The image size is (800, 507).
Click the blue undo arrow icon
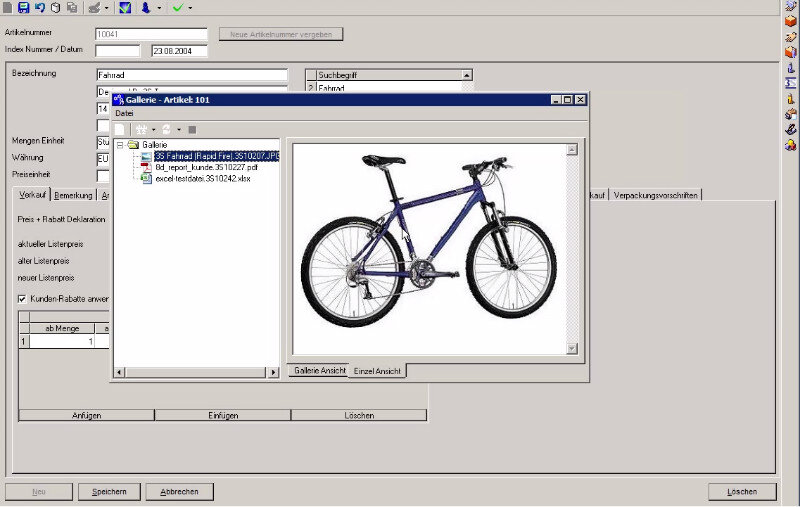(x=39, y=7)
